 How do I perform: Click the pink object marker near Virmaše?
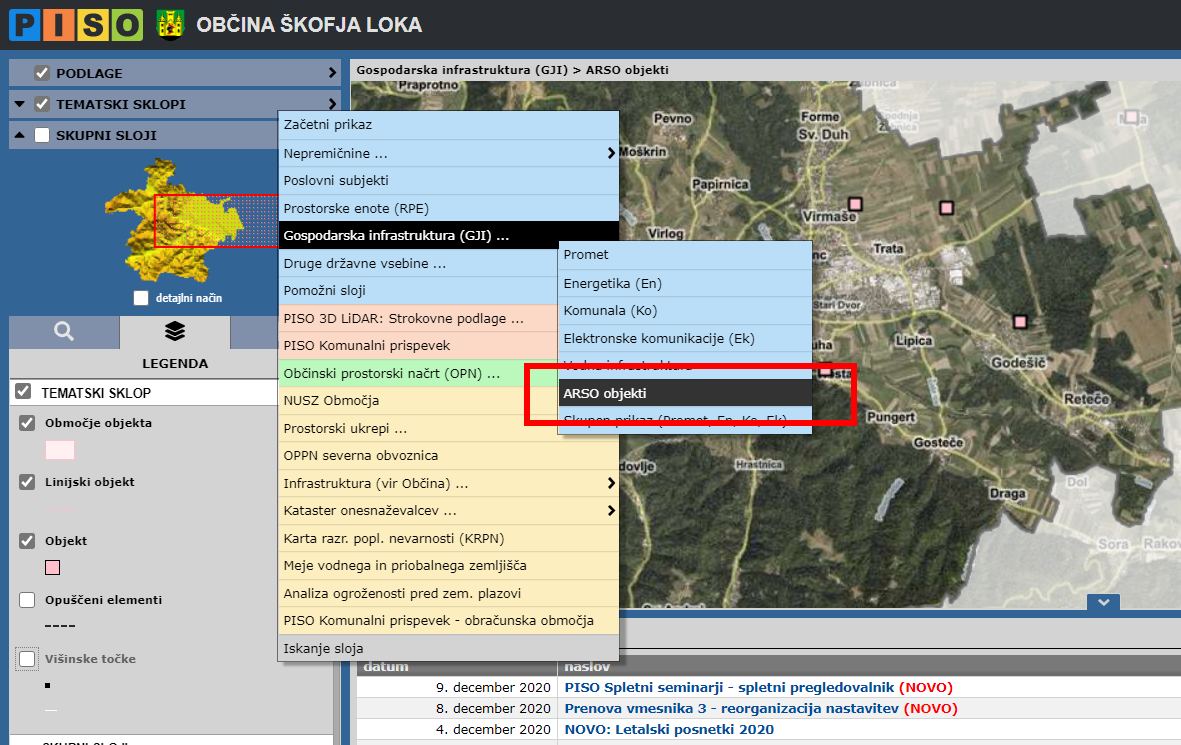pos(946,207)
